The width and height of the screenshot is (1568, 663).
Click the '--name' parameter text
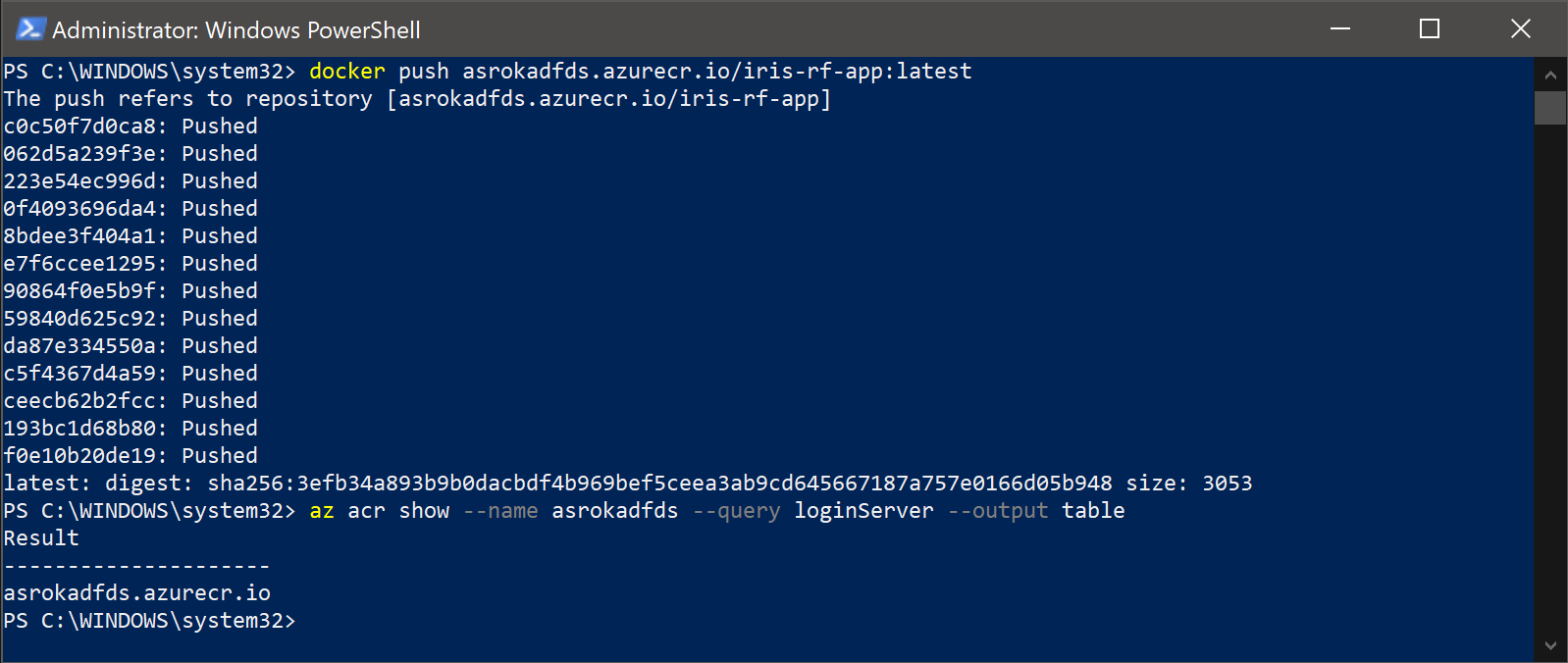pyautogui.click(x=500, y=511)
